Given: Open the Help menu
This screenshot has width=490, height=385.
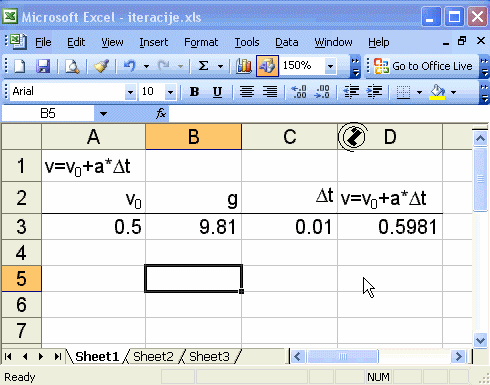Looking at the screenshot, I should click(x=379, y=42).
